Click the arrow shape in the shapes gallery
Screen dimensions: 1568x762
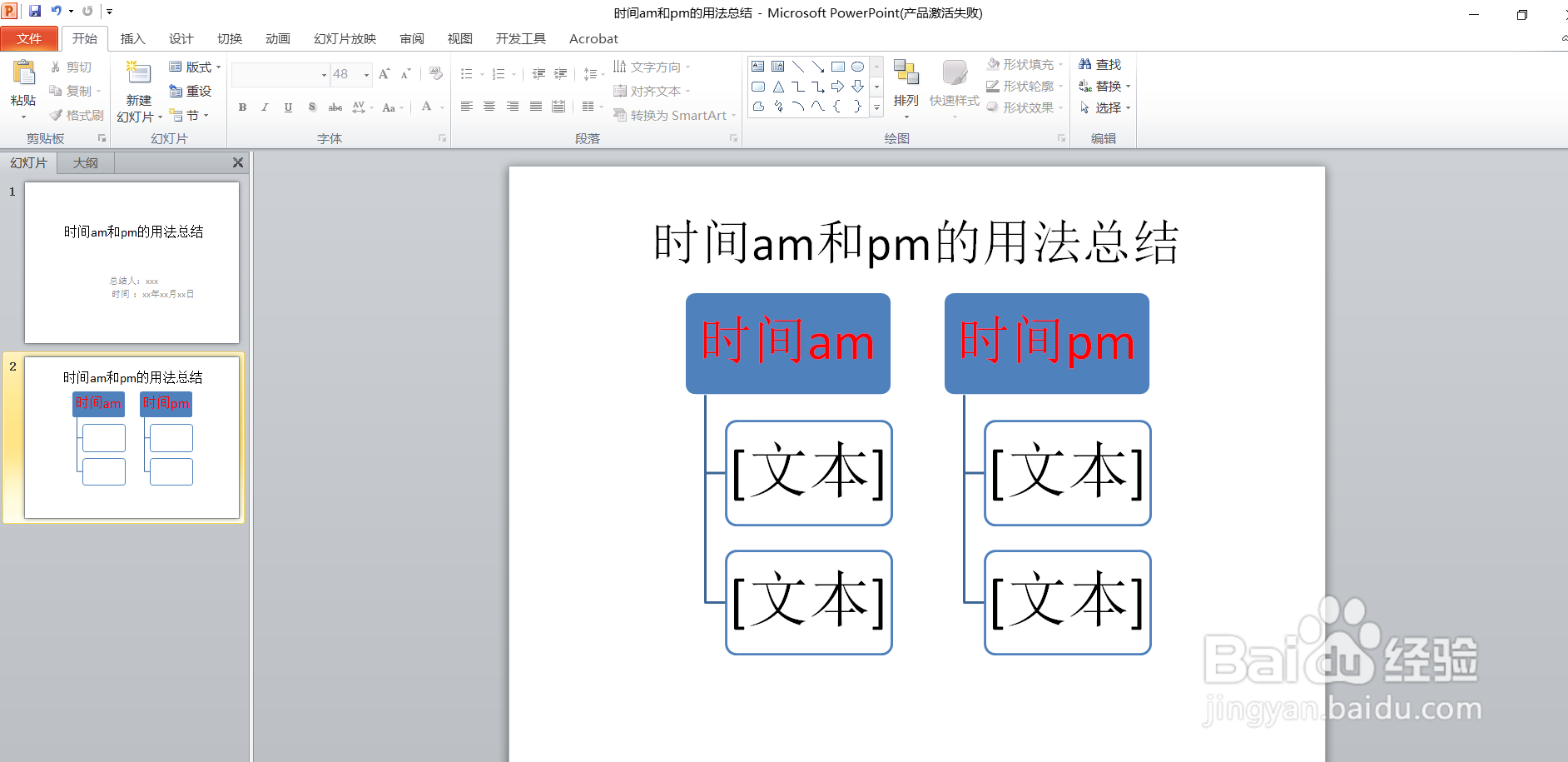pos(839,86)
